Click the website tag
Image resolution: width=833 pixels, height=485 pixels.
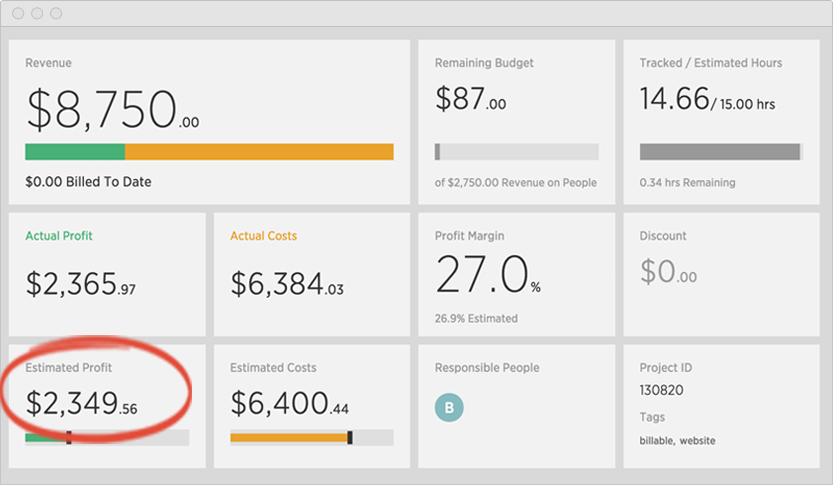698,440
